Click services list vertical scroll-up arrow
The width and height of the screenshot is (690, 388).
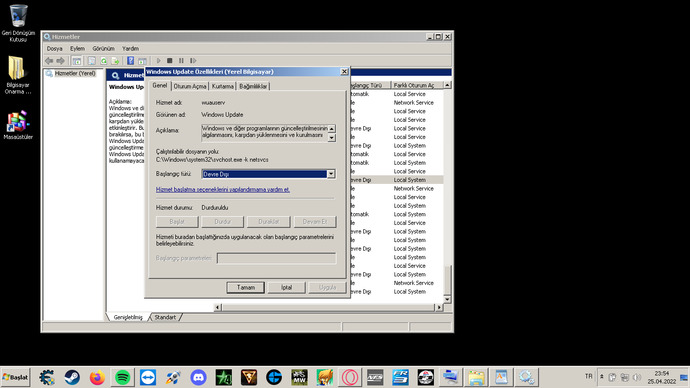(x=448, y=85)
